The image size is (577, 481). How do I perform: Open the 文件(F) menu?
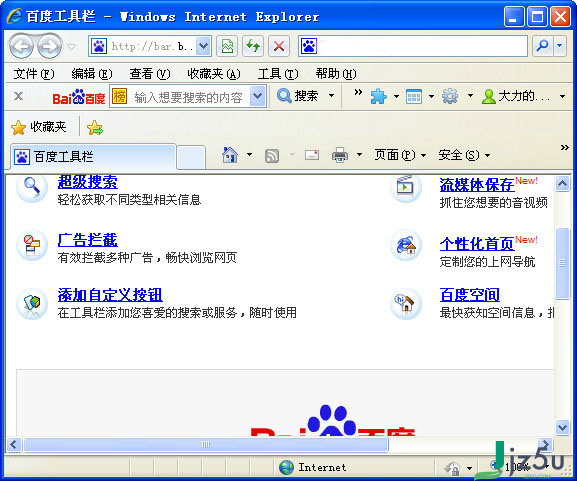tap(34, 74)
